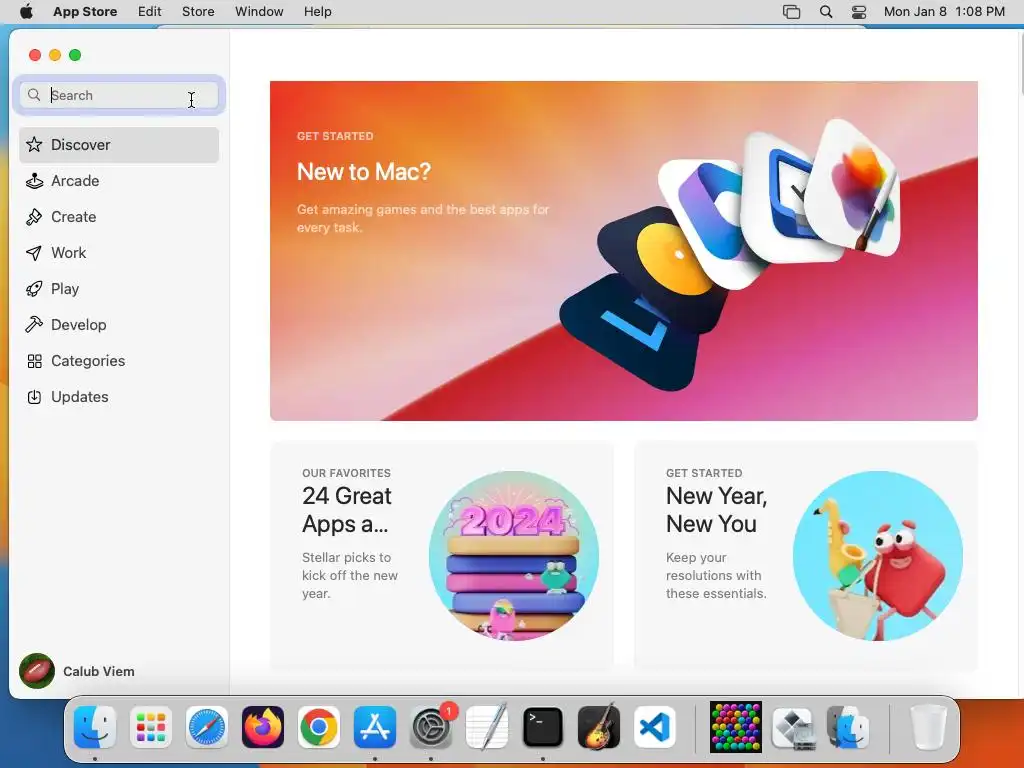The height and width of the screenshot is (768, 1024).
Task: Open the App Store menu
Action: pyautogui.click(x=85, y=12)
